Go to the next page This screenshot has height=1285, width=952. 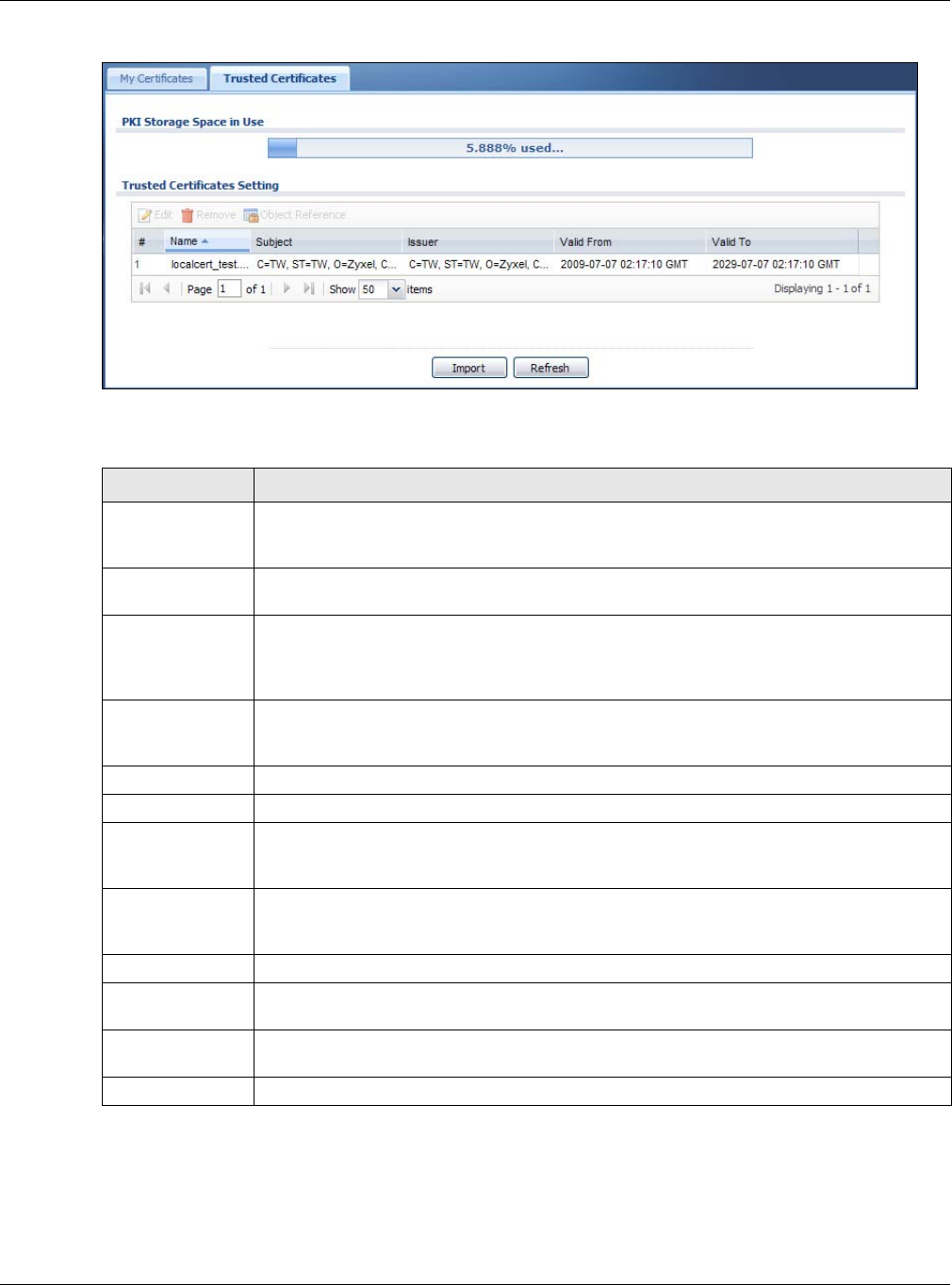pos(287,288)
